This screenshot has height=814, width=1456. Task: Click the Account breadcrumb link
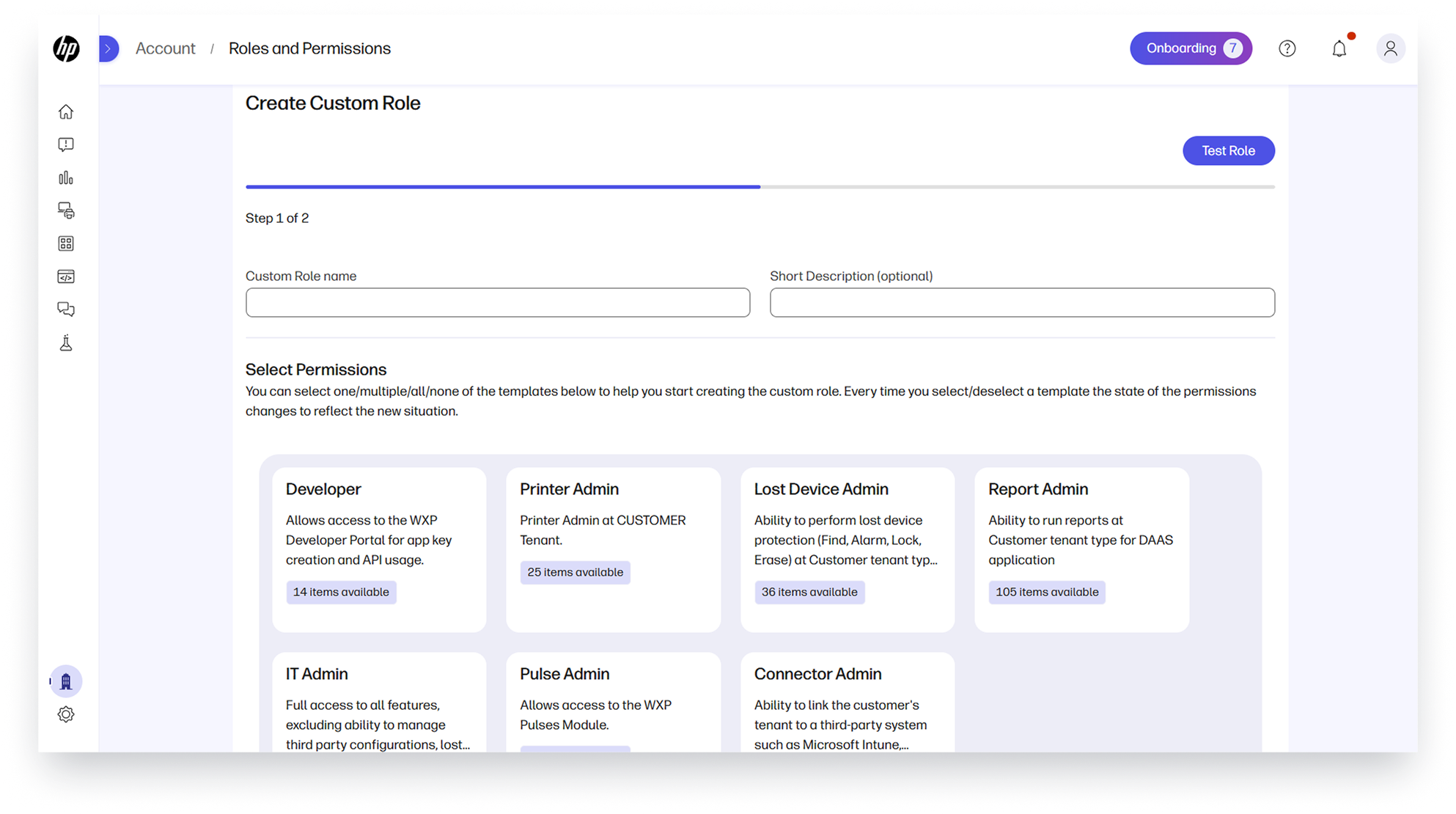(x=165, y=48)
